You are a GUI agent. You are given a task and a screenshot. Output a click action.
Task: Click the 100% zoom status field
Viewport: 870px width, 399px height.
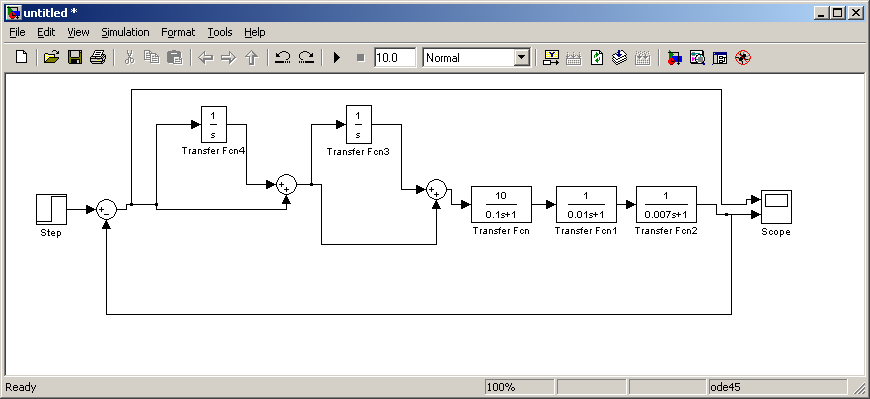tap(519, 387)
